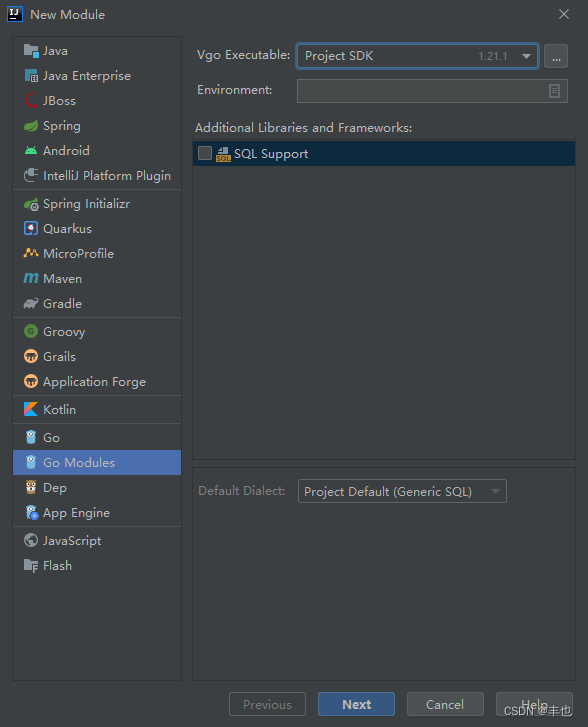Select the App Engine gopher icon
Screen dimensions: 588x727
coord(32,512)
